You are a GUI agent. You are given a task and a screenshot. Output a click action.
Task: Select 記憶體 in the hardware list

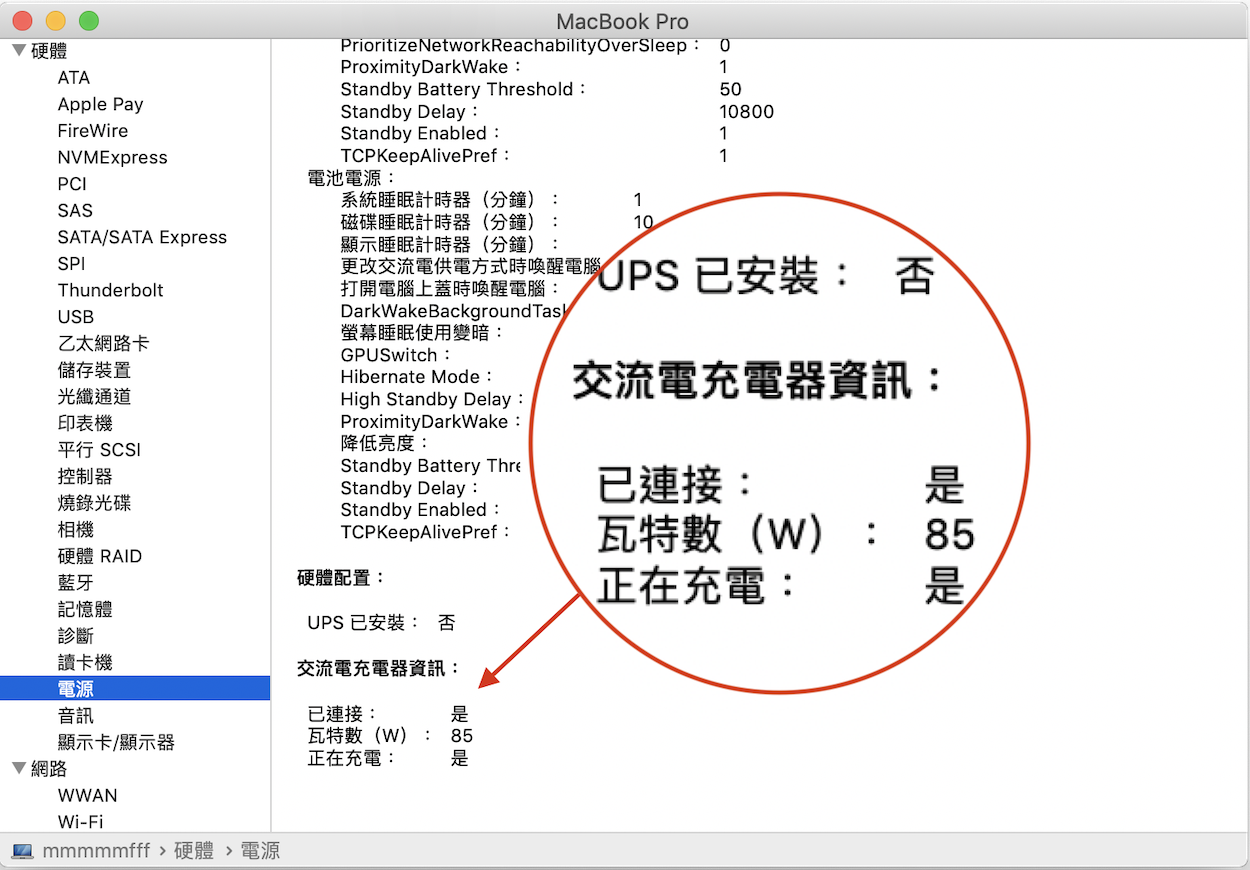[x=85, y=609]
